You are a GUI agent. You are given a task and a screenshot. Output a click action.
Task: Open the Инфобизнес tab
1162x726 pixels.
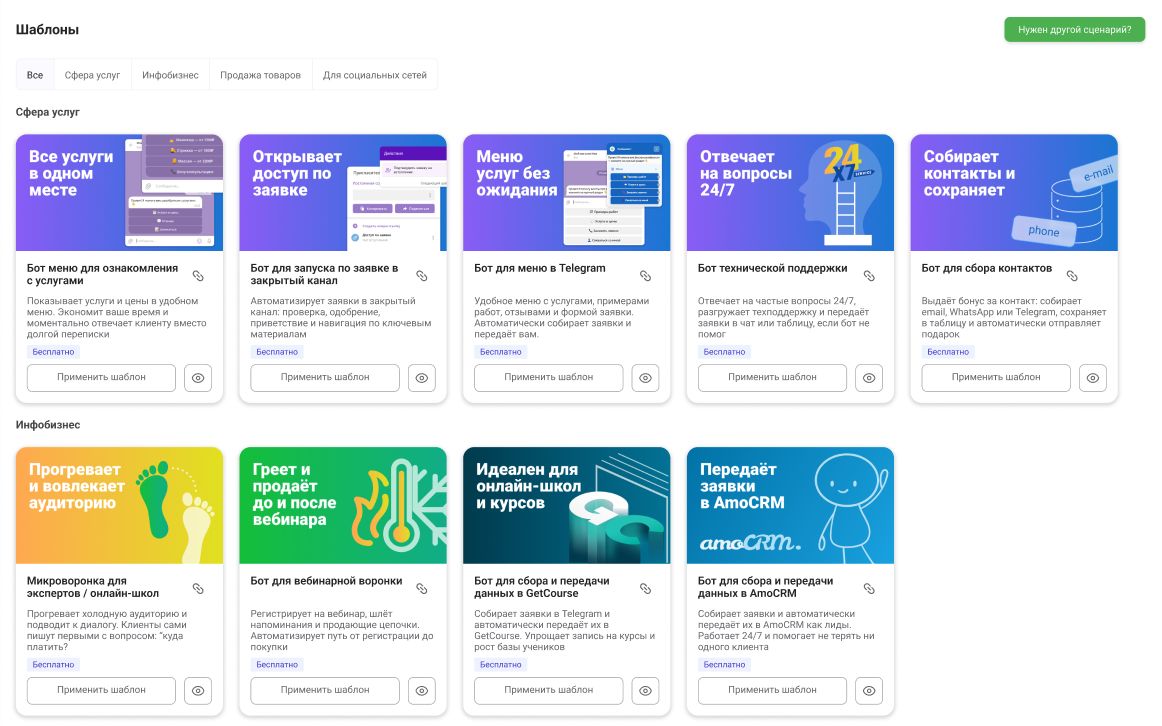click(170, 75)
